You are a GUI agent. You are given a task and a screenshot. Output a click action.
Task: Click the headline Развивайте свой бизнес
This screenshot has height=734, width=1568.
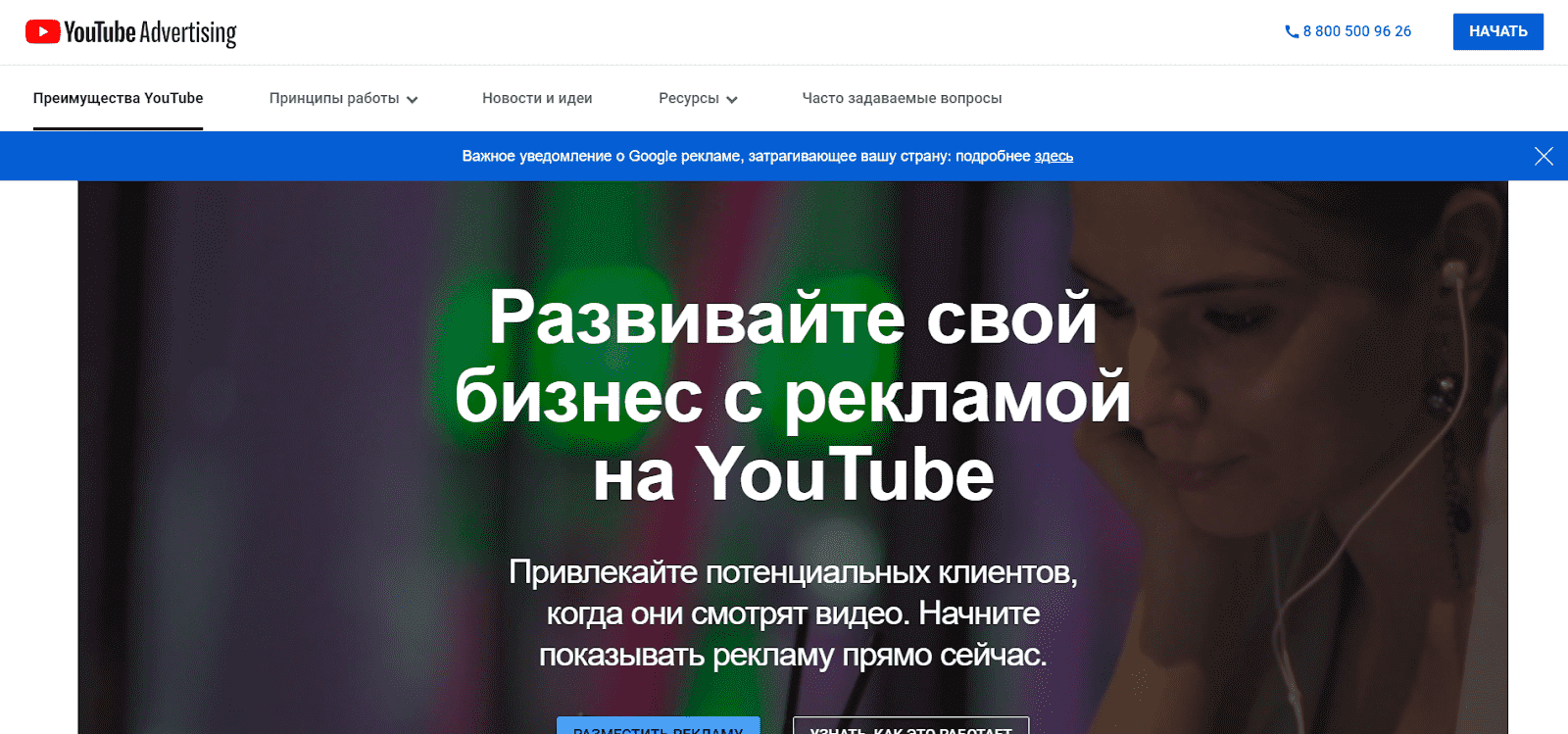pyautogui.click(x=793, y=396)
